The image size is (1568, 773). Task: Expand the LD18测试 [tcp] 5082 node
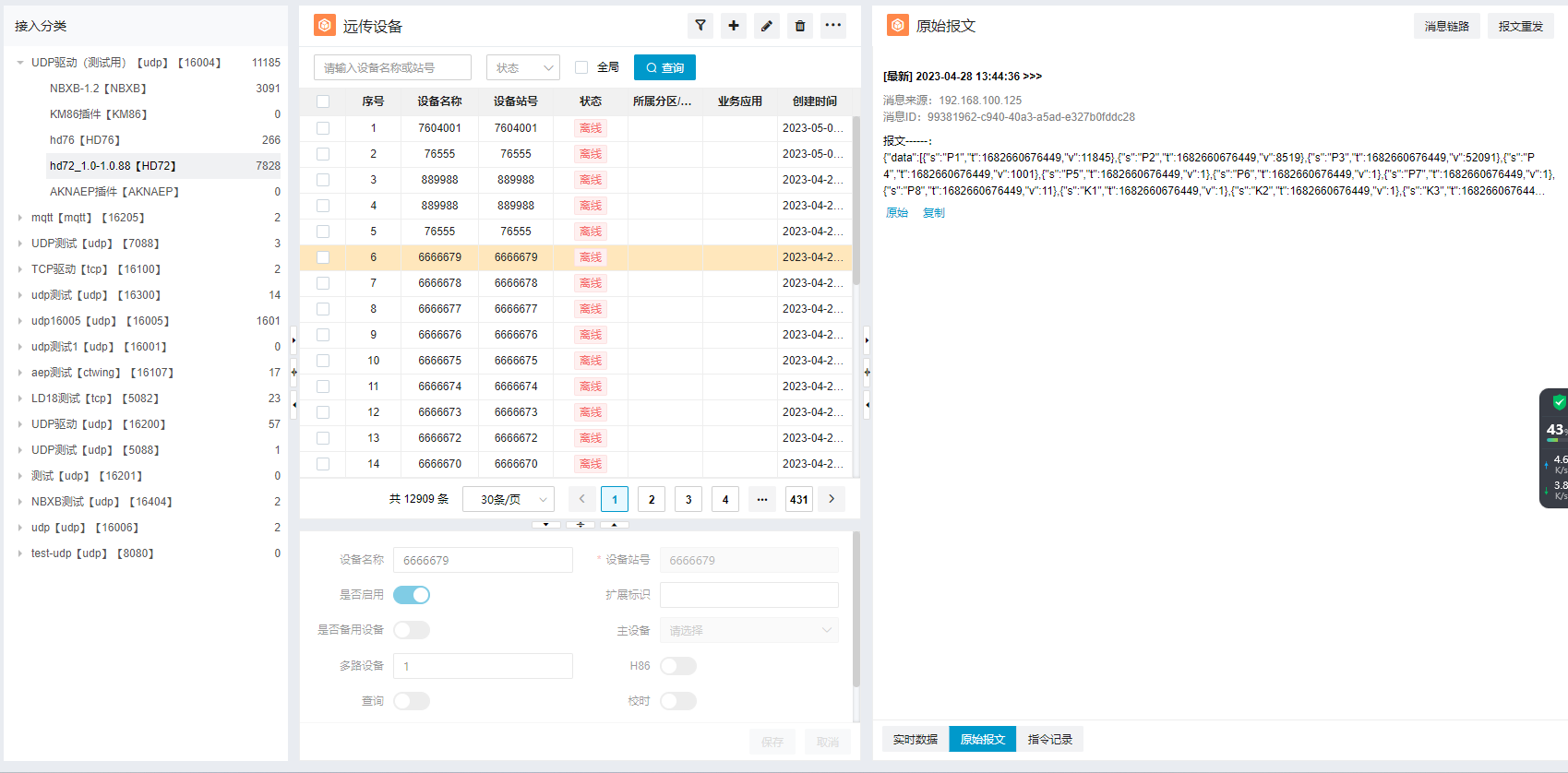click(20, 398)
